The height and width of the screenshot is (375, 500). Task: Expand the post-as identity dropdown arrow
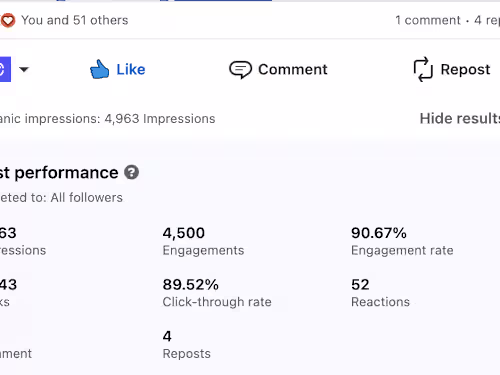[x=24, y=69]
